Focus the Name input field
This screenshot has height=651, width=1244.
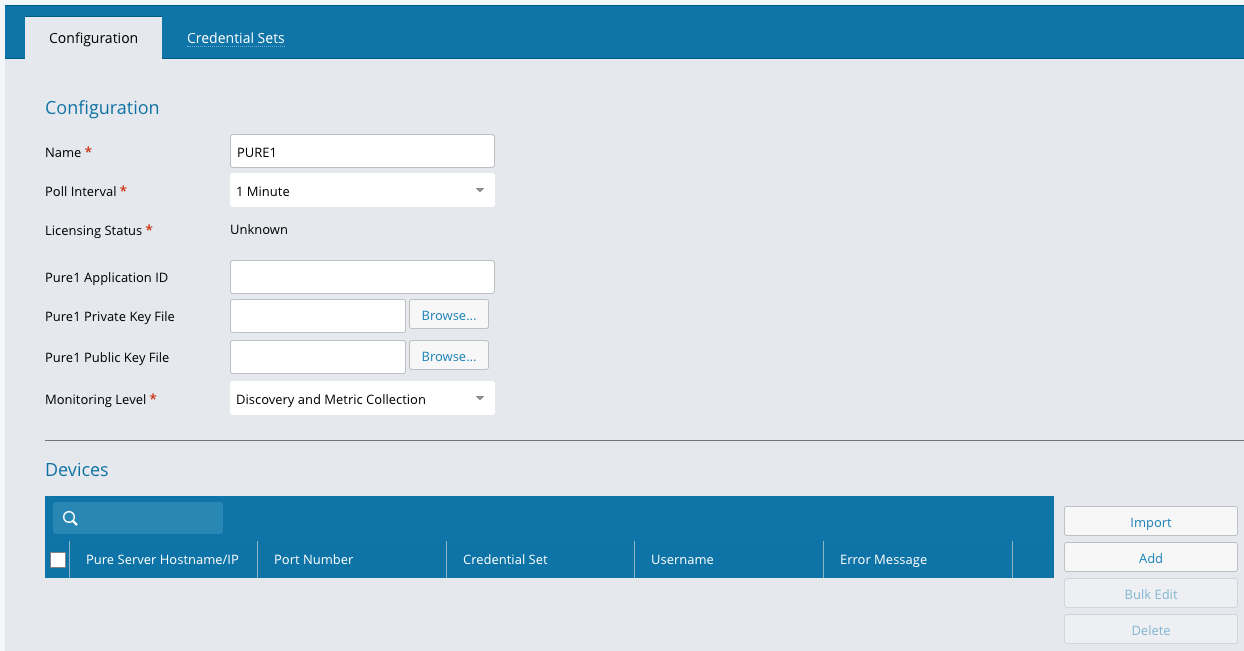[362, 151]
